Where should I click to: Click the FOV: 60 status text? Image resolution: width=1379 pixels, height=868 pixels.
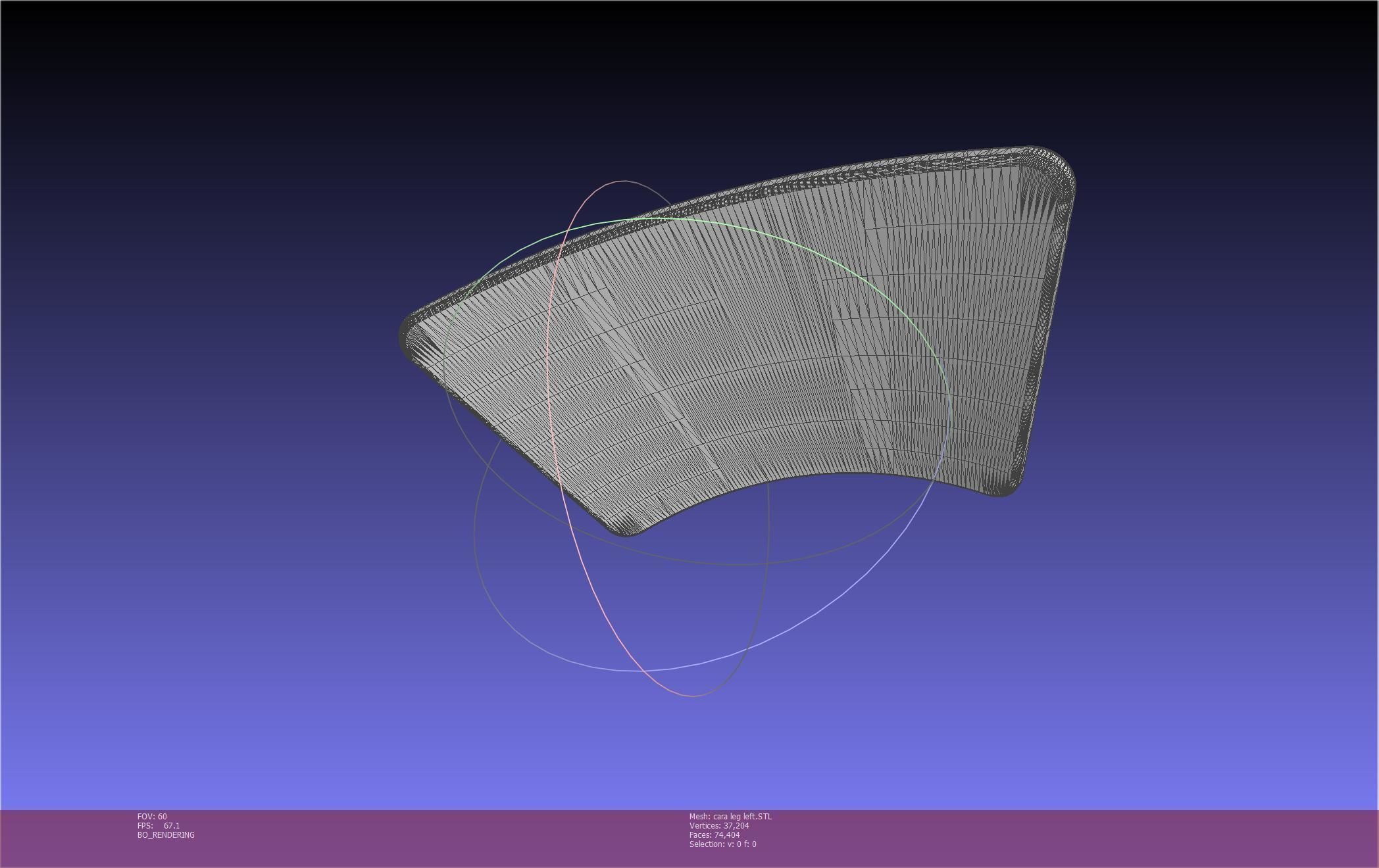coord(152,816)
